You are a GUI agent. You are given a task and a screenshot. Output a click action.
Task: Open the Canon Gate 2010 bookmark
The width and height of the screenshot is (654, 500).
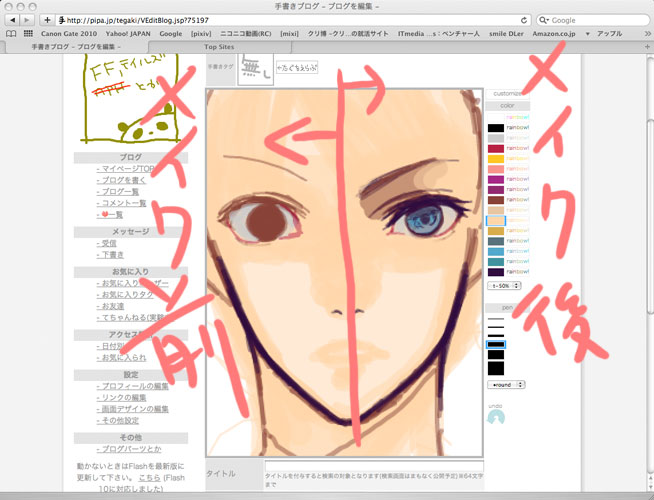69,33
